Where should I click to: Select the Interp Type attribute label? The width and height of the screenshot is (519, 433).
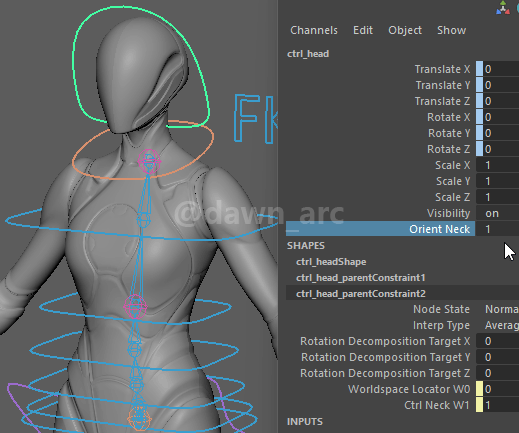point(441,325)
